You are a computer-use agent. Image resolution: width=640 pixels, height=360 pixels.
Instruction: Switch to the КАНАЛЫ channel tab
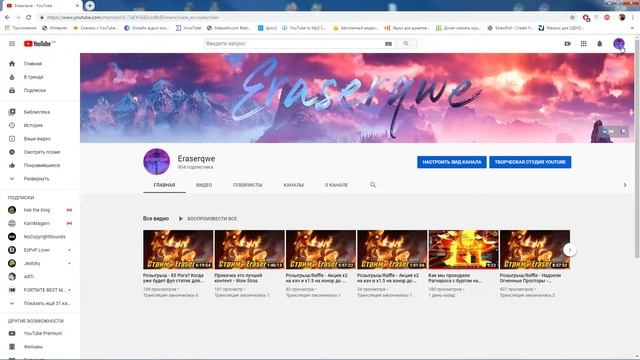point(293,185)
